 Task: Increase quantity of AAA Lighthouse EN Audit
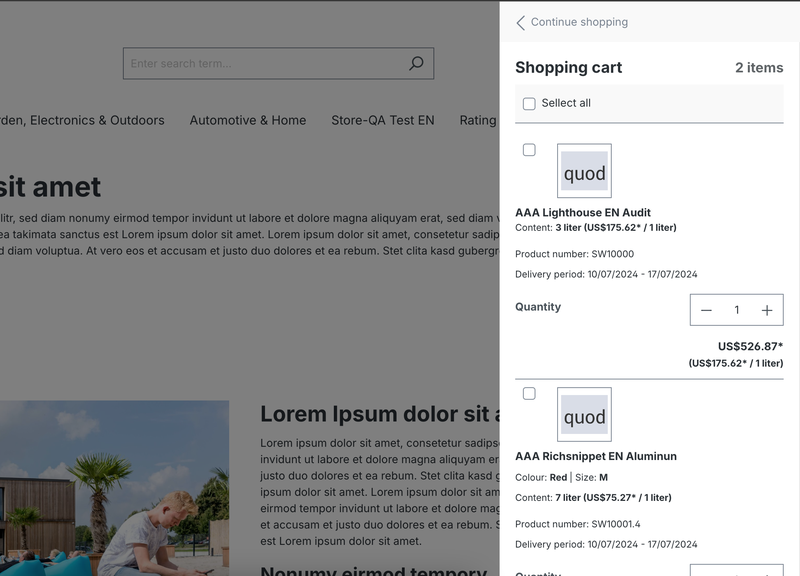[x=767, y=310]
